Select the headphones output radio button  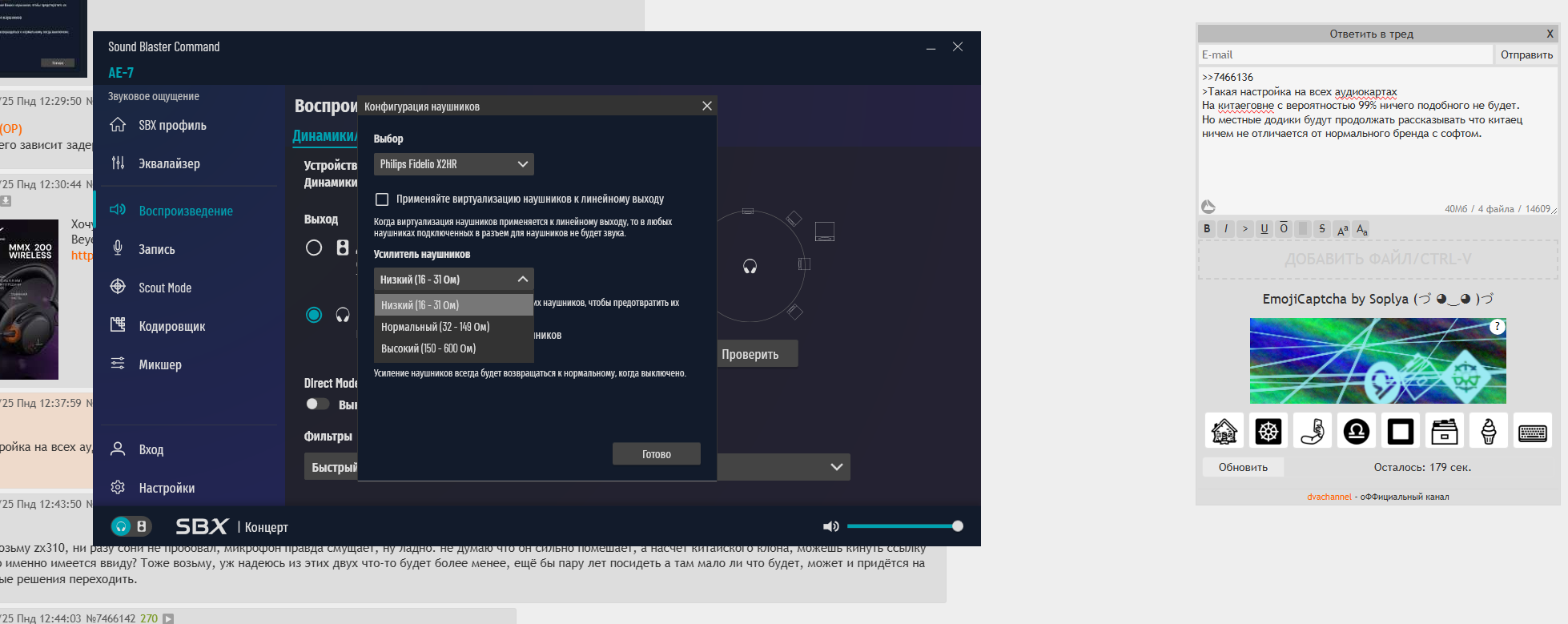(x=314, y=315)
